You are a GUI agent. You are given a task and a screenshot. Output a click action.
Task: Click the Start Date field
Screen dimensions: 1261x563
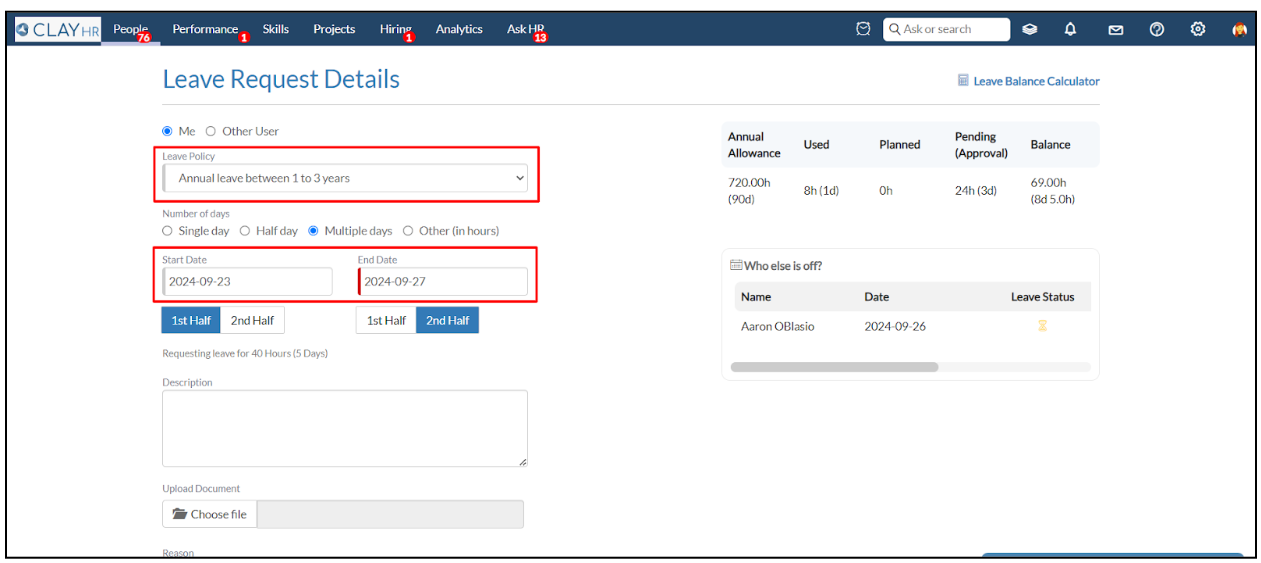(x=247, y=282)
